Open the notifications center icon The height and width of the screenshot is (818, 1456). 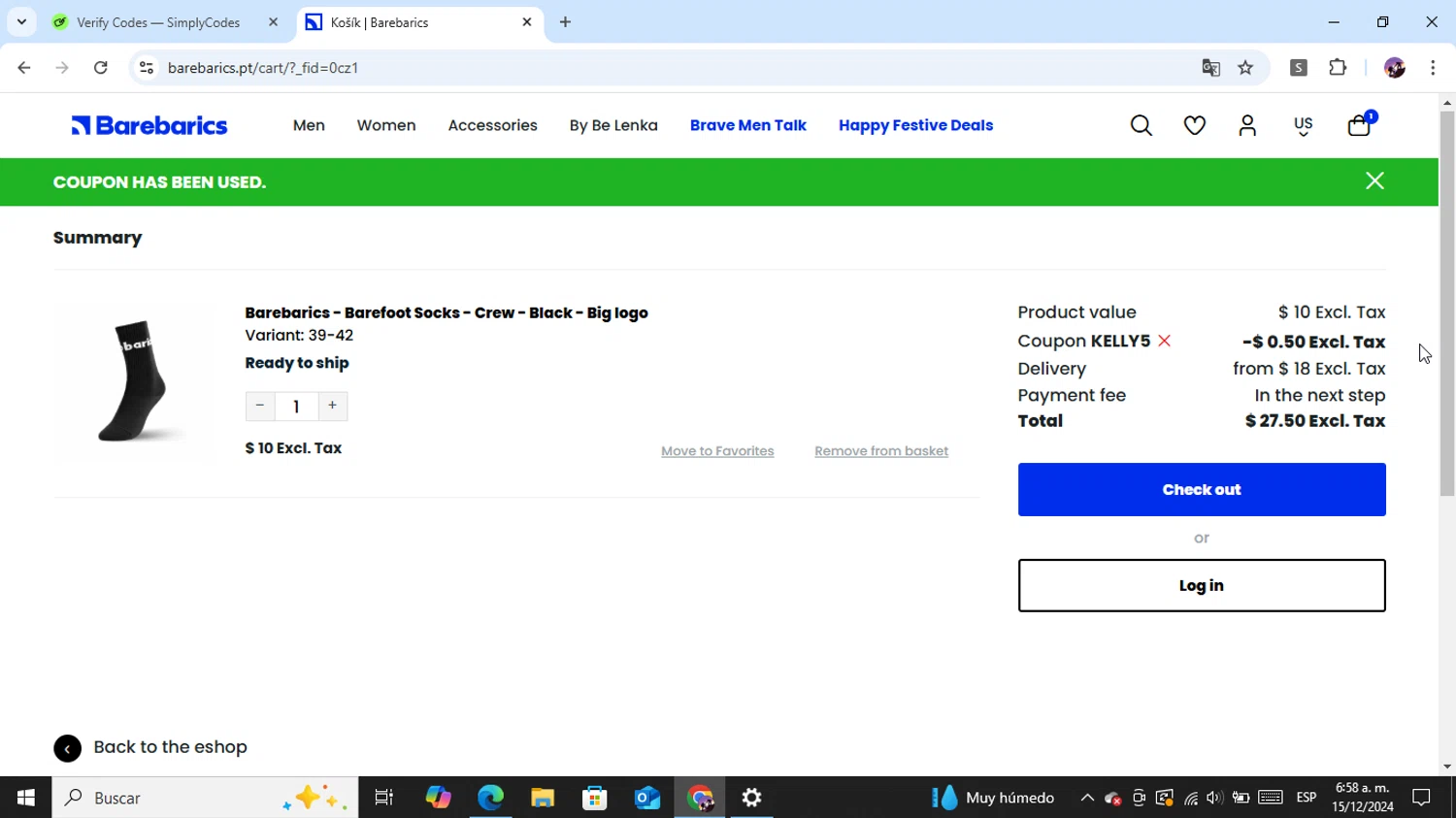[x=1422, y=798]
